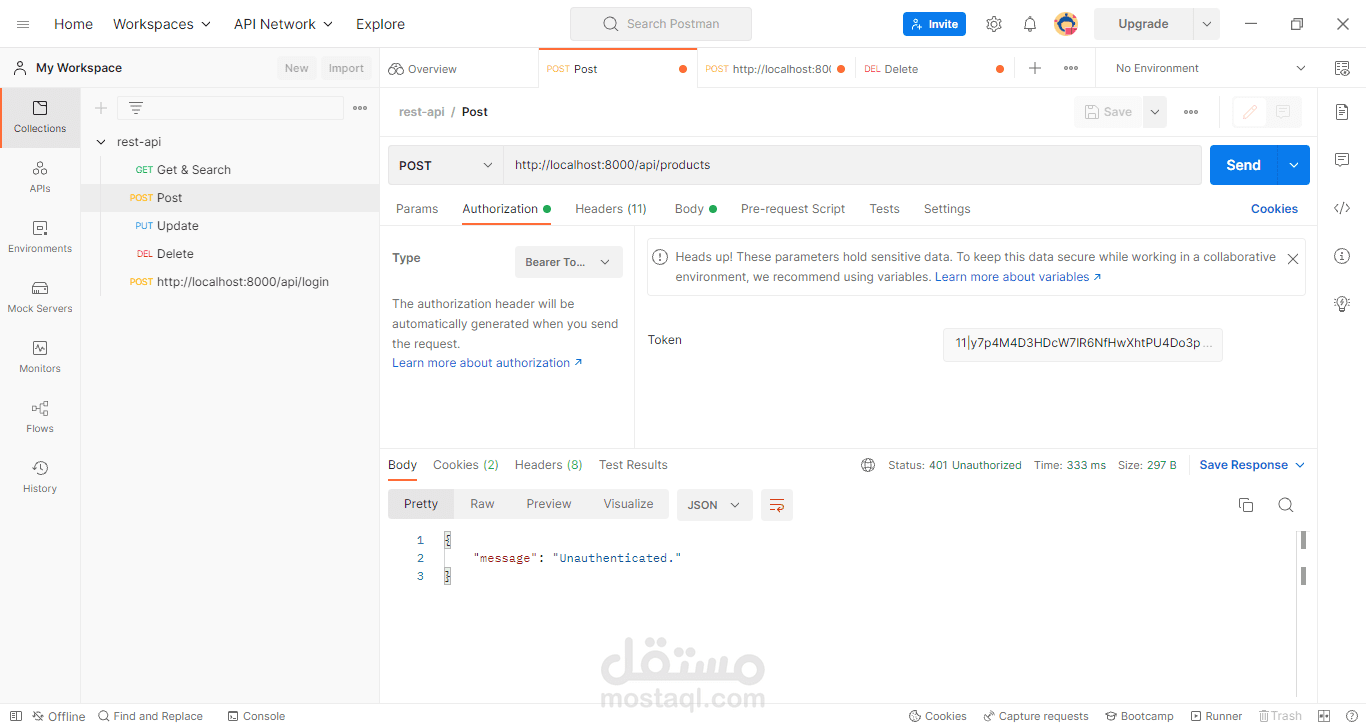Open the No Environment selector
1366x728 pixels.
click(1210, 68)
